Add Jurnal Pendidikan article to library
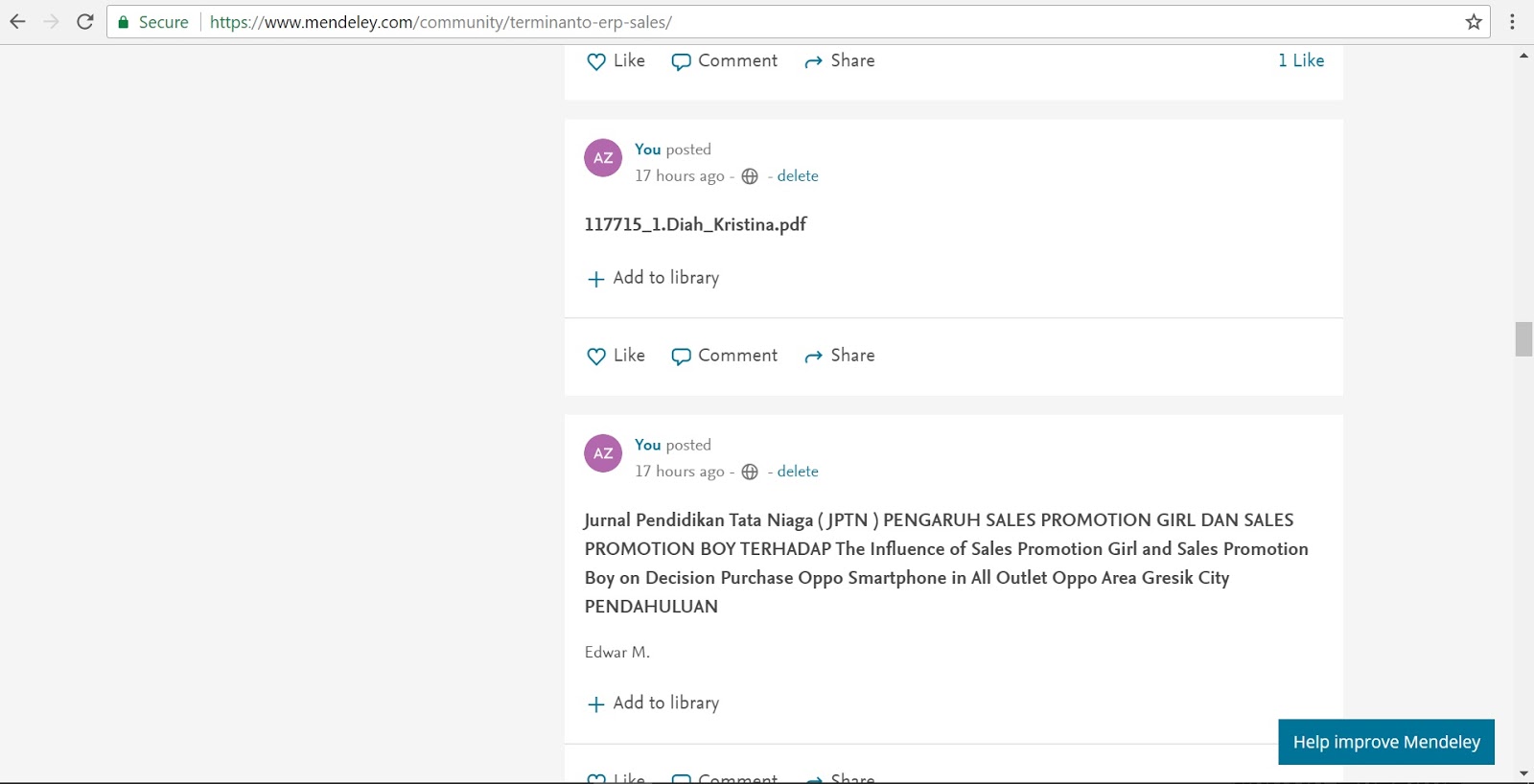Image resolution: width=1534 pixels, height=784 pixels. (x=653, y=703)
